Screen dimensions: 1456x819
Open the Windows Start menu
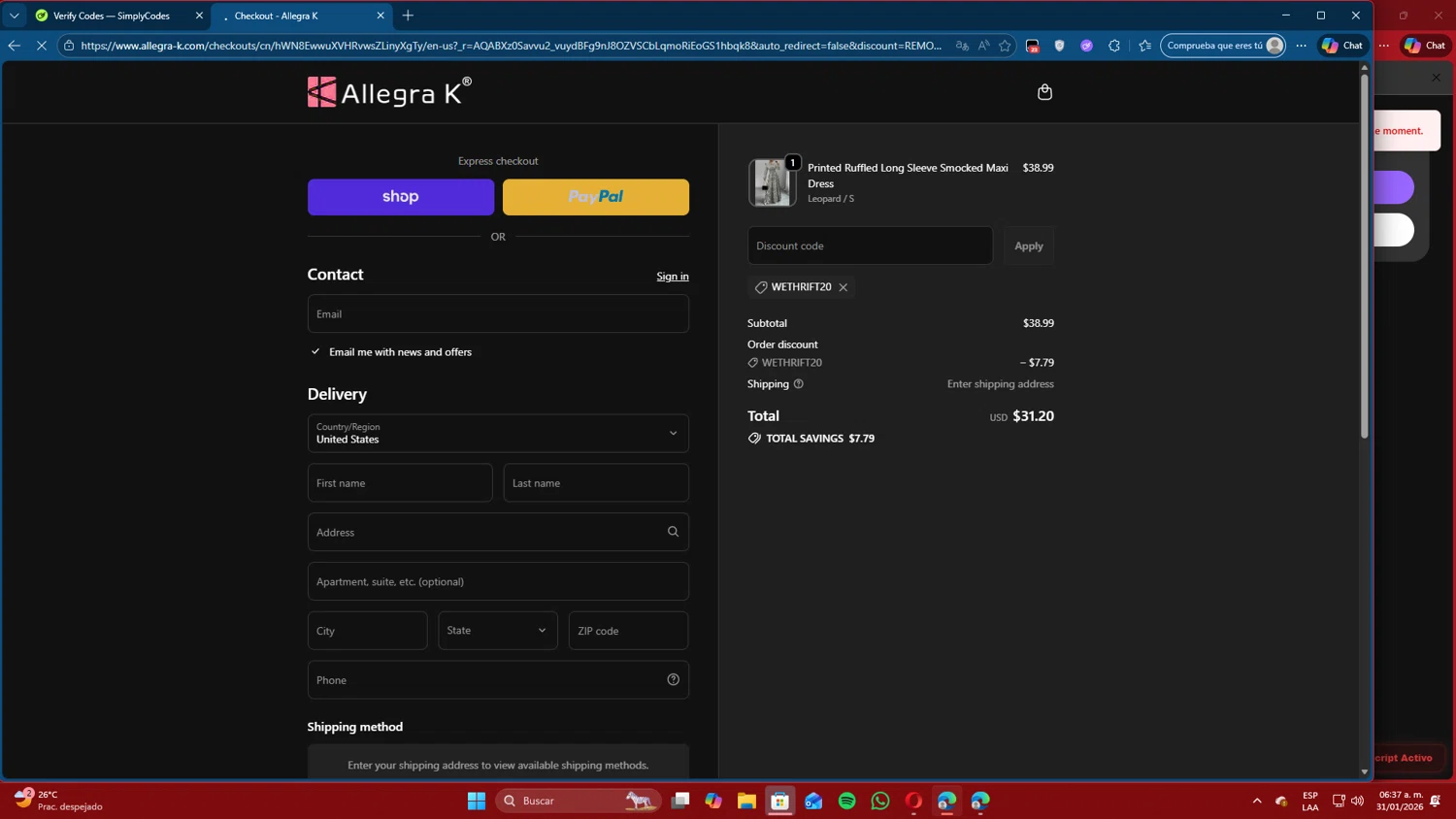click(x=477, y=801)
